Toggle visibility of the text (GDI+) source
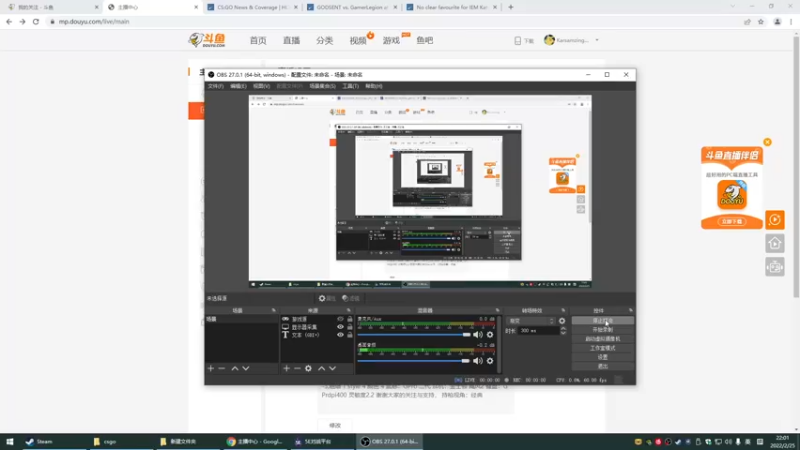Image resolution: width=800 pixels, height=450 pixels. point(340,335)
